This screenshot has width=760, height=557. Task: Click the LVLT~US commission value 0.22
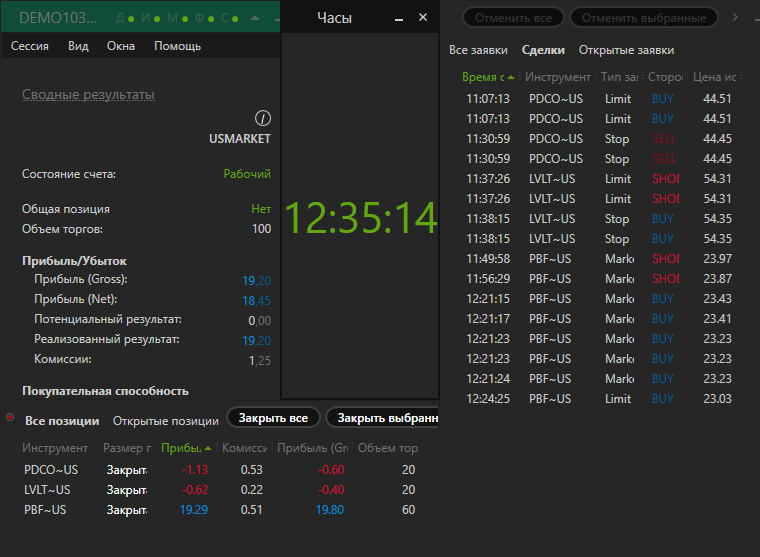coord(252,490)
